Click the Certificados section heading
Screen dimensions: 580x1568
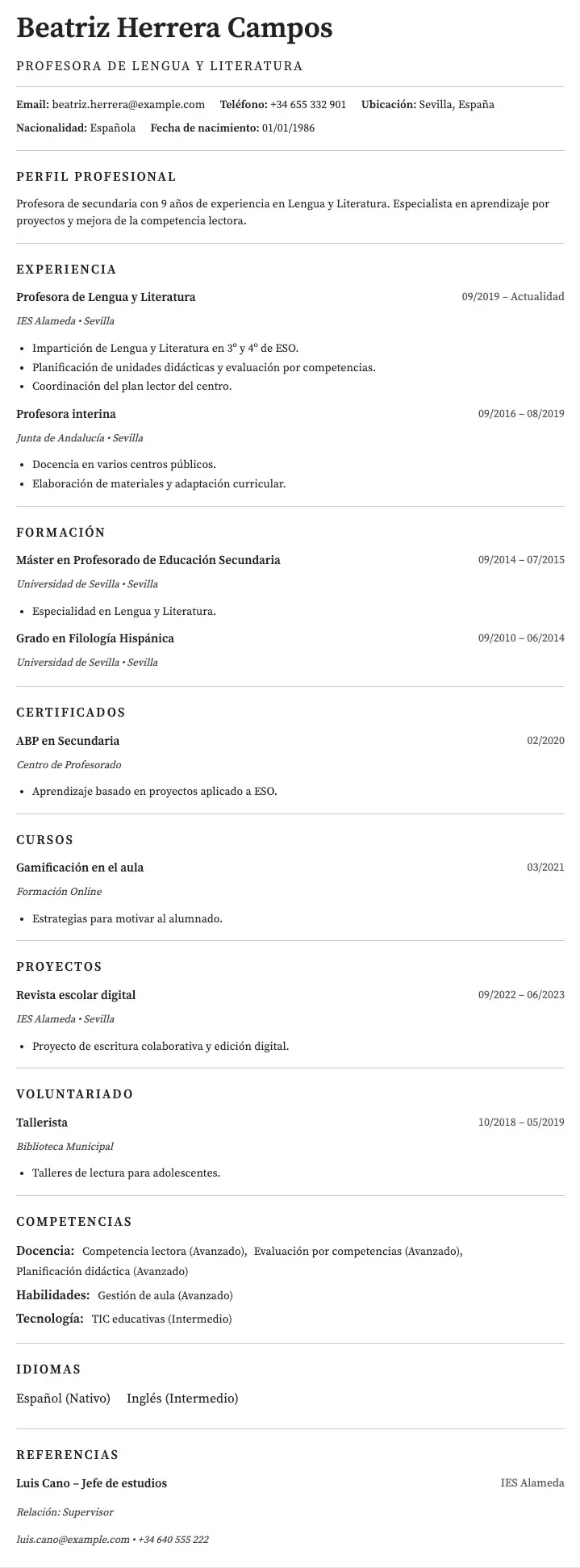tap(71, 713)
